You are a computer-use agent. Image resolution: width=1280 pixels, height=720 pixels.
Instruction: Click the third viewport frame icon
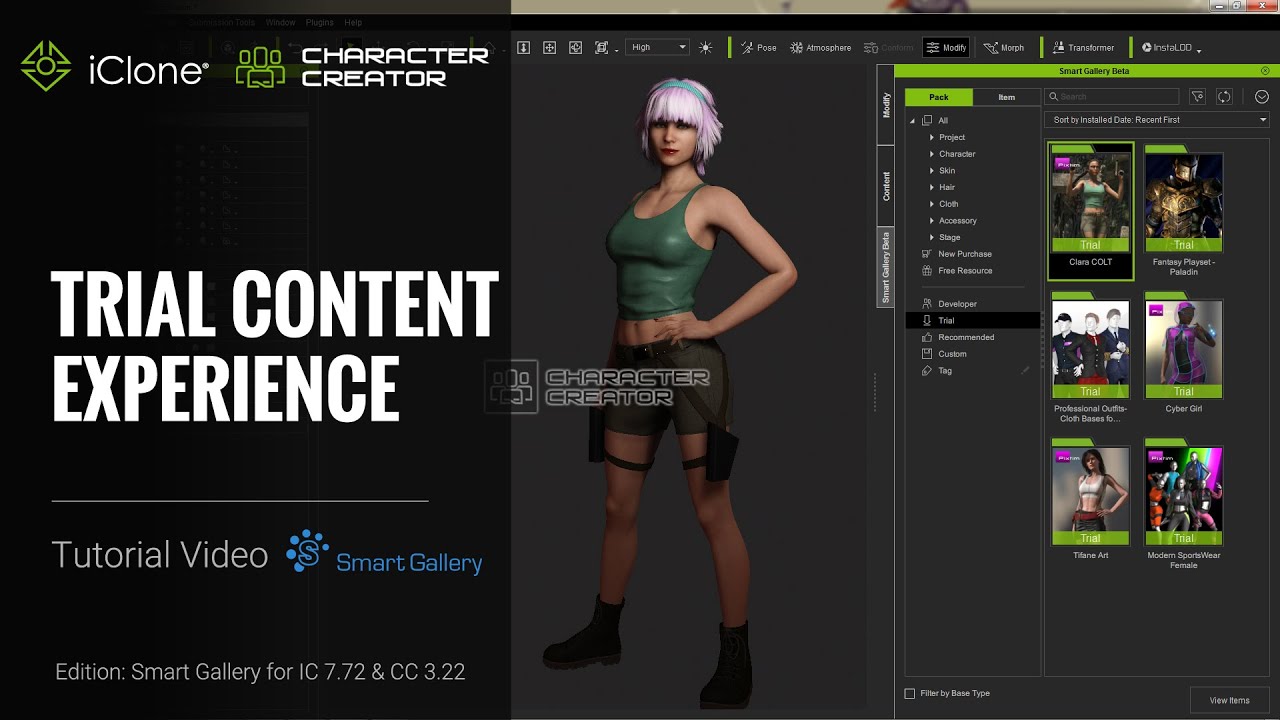pos(575,47)
